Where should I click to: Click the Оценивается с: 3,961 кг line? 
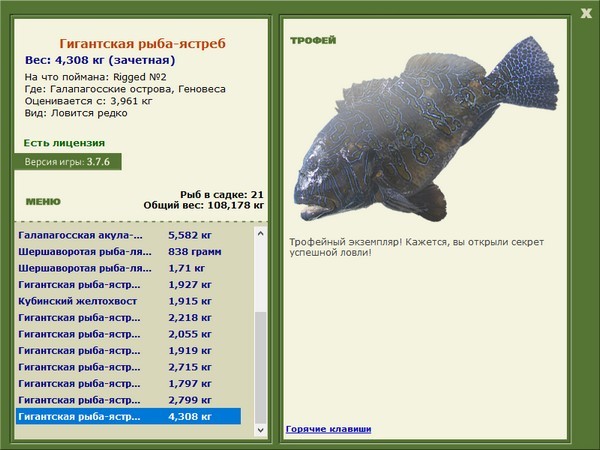88,101
